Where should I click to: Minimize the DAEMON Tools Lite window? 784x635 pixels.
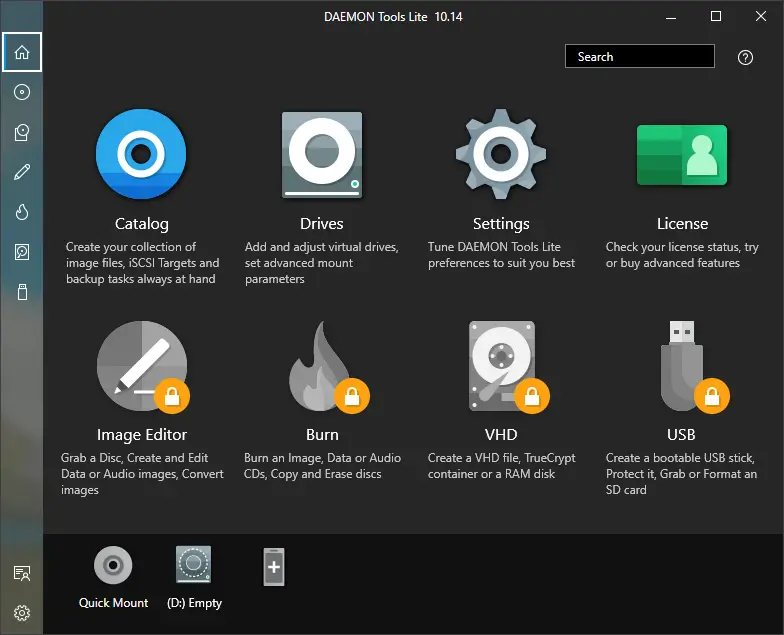[671, 17]
